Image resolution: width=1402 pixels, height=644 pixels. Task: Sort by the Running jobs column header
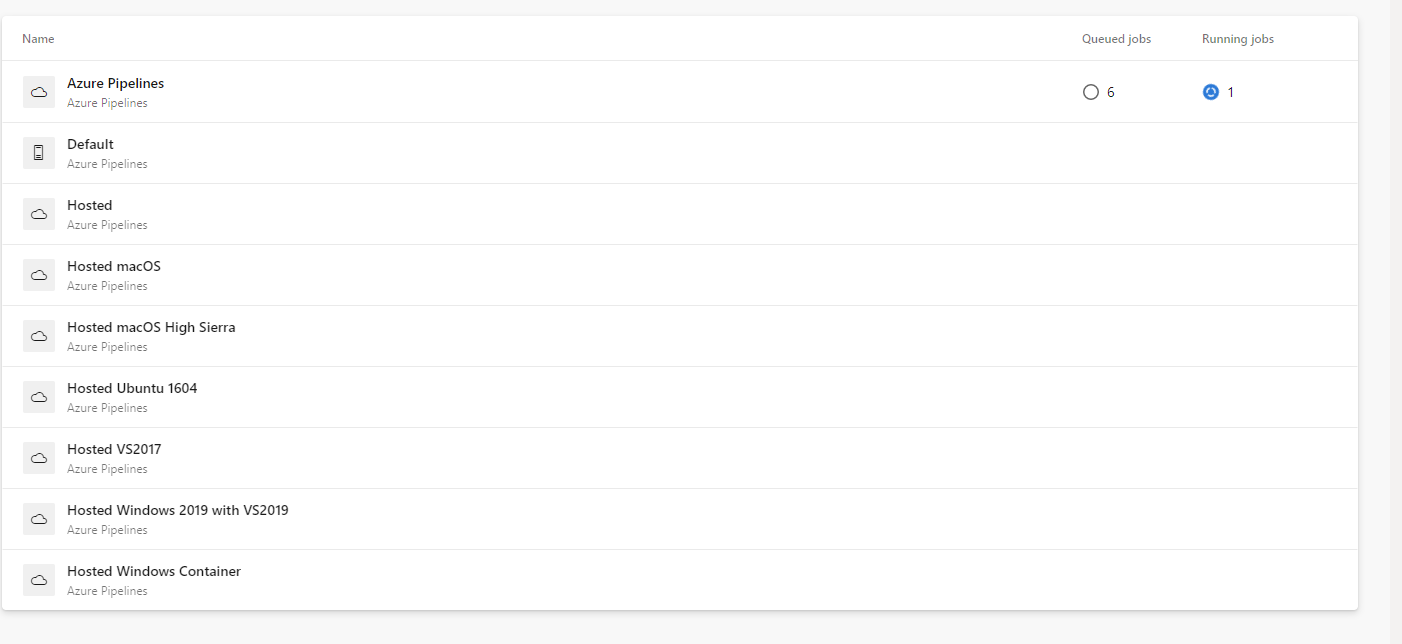1238,39
